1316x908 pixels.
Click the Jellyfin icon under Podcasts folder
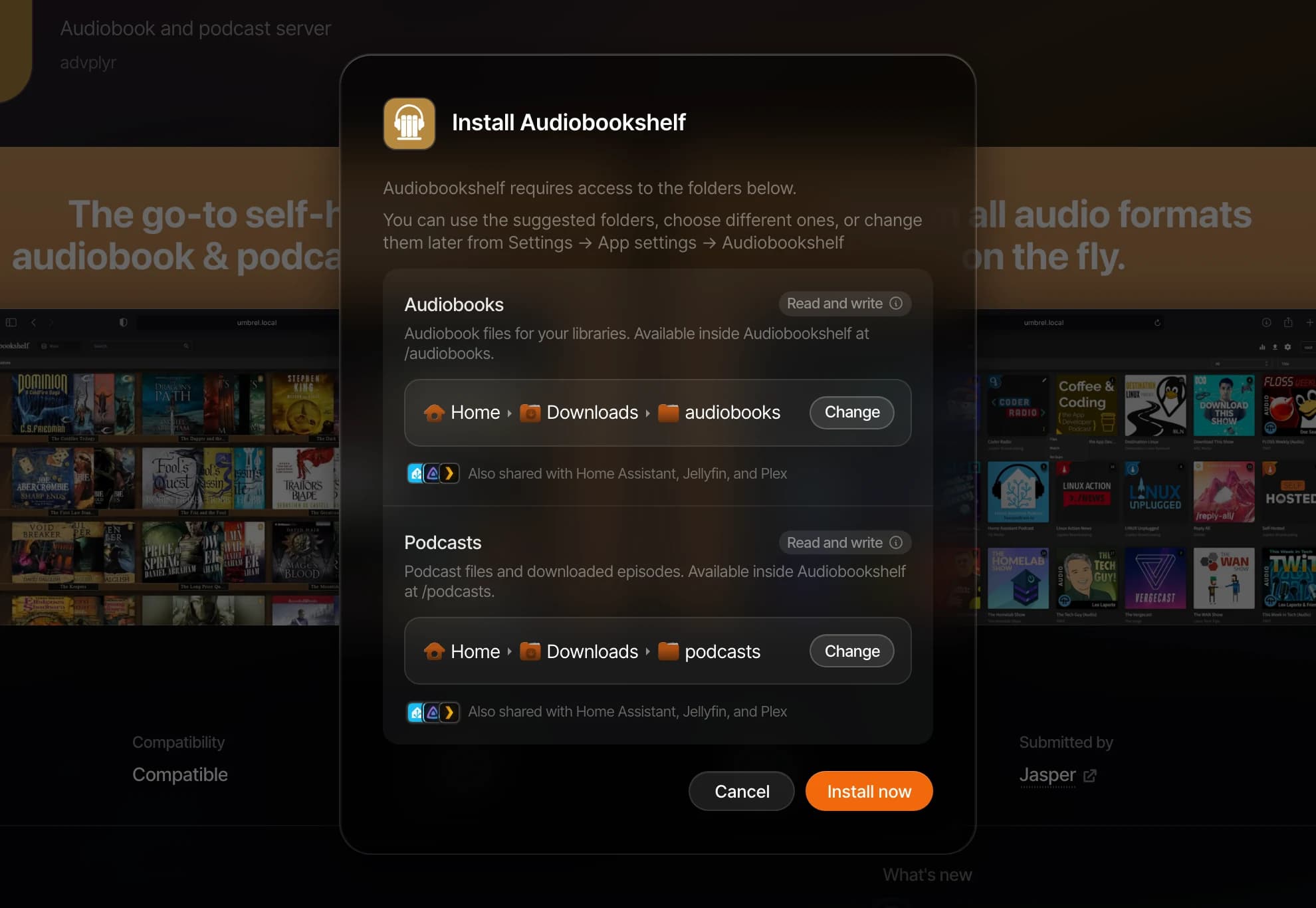433,712
